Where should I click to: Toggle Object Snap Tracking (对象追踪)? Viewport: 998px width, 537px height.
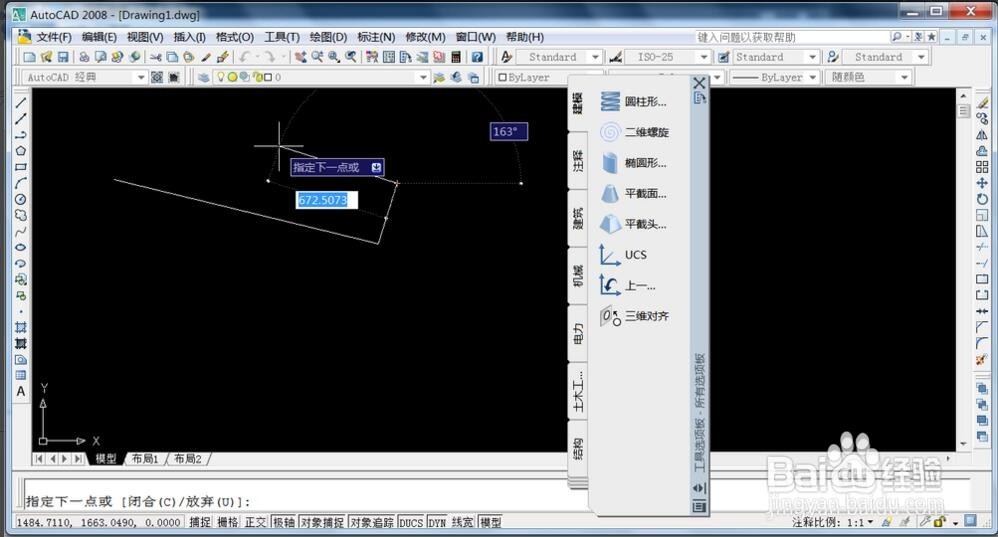pos(372,522)
